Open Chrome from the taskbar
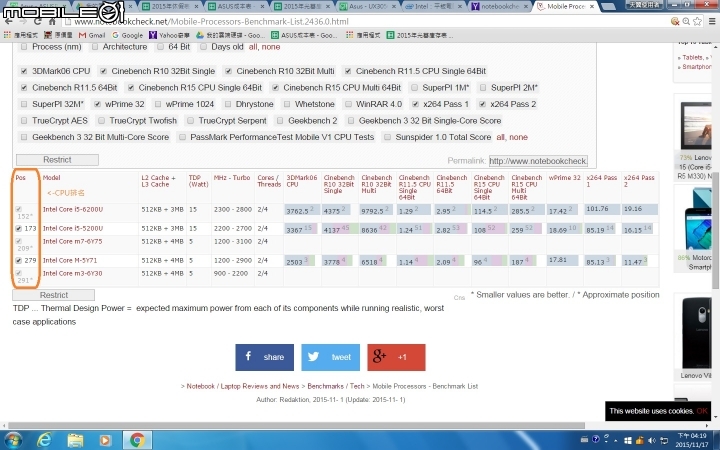This screenshot has height=450, width=720. coord(136,440)
